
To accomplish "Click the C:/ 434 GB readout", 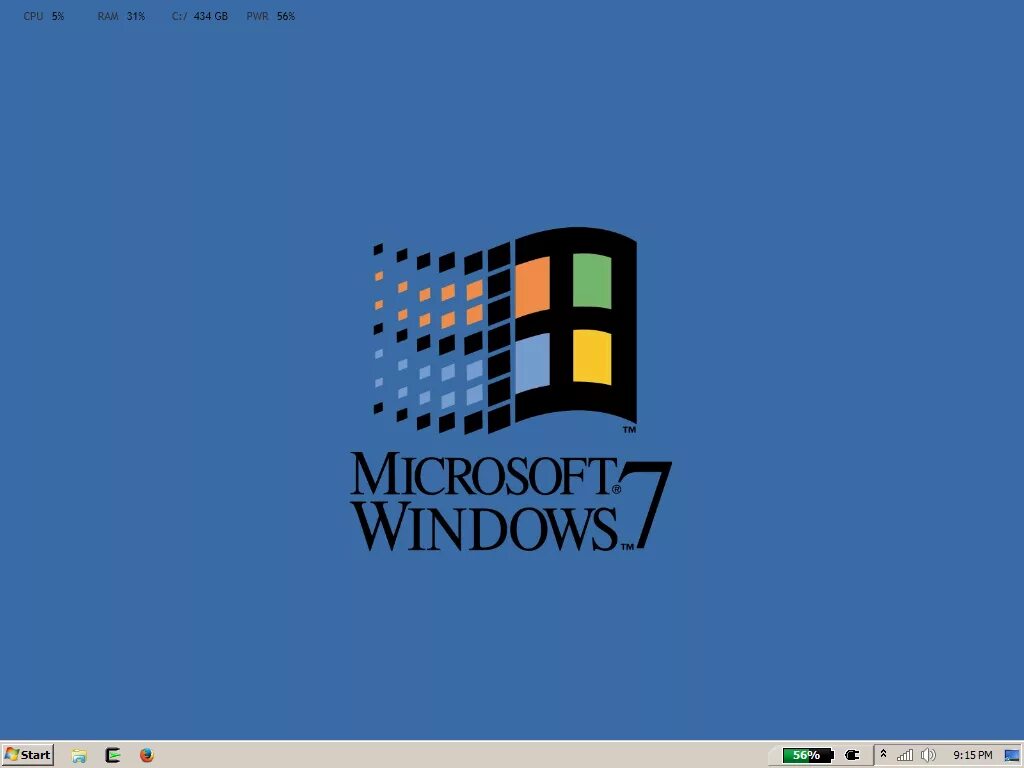I will coord(200,16).
